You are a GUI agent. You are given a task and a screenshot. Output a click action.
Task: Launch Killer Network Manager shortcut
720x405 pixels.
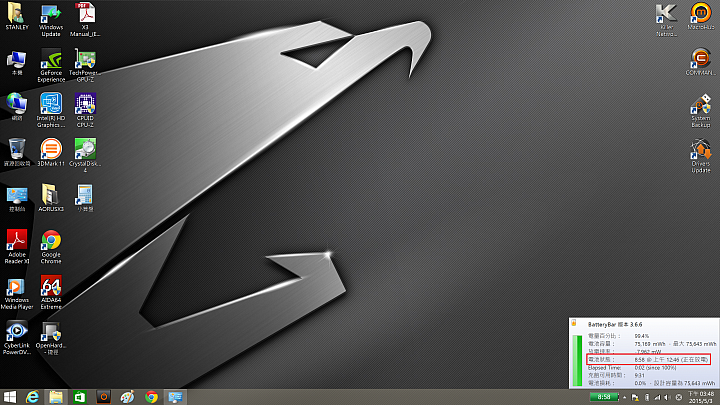point(666,20)
